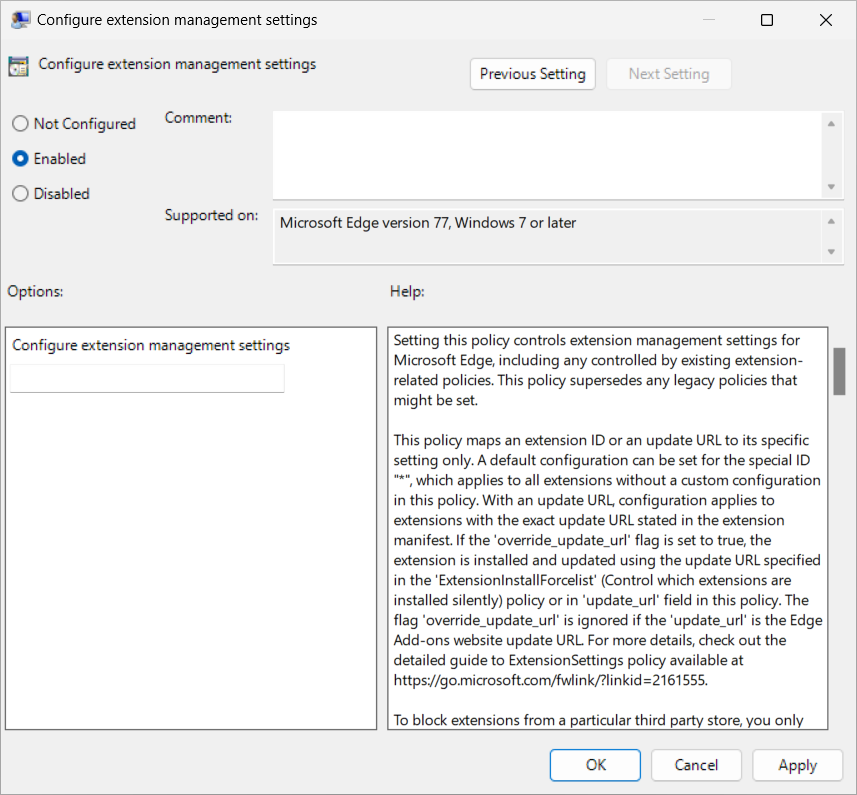Click the policy icon beside the dialog heading
The image size is (857, 795).
[x=18, y=64]
